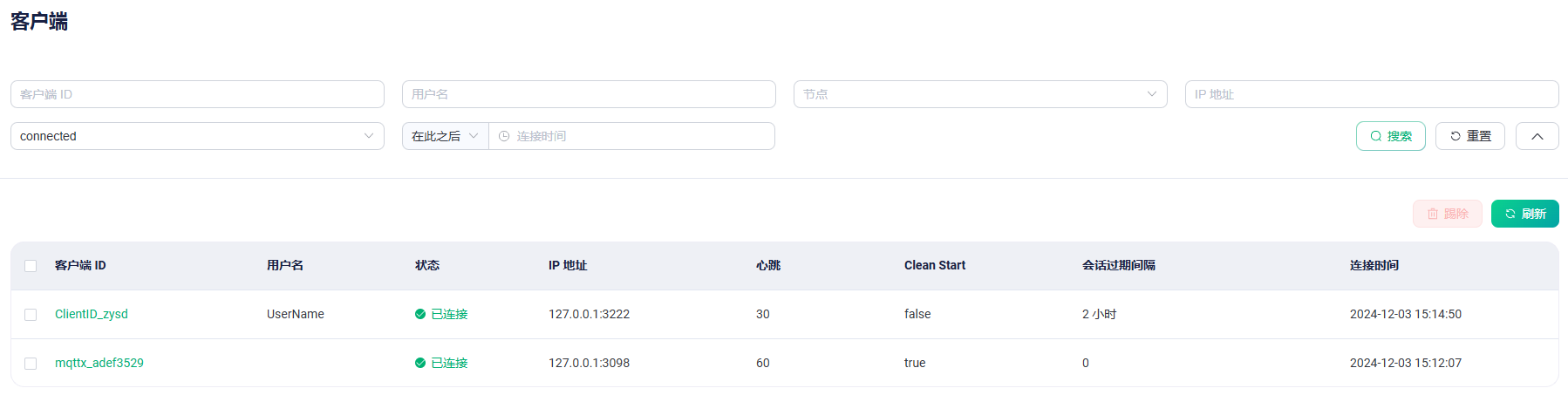Click the kick out trash icon button
Image resolution: width=1568 pixels, height=402 pixels.
pos(1448,214)
